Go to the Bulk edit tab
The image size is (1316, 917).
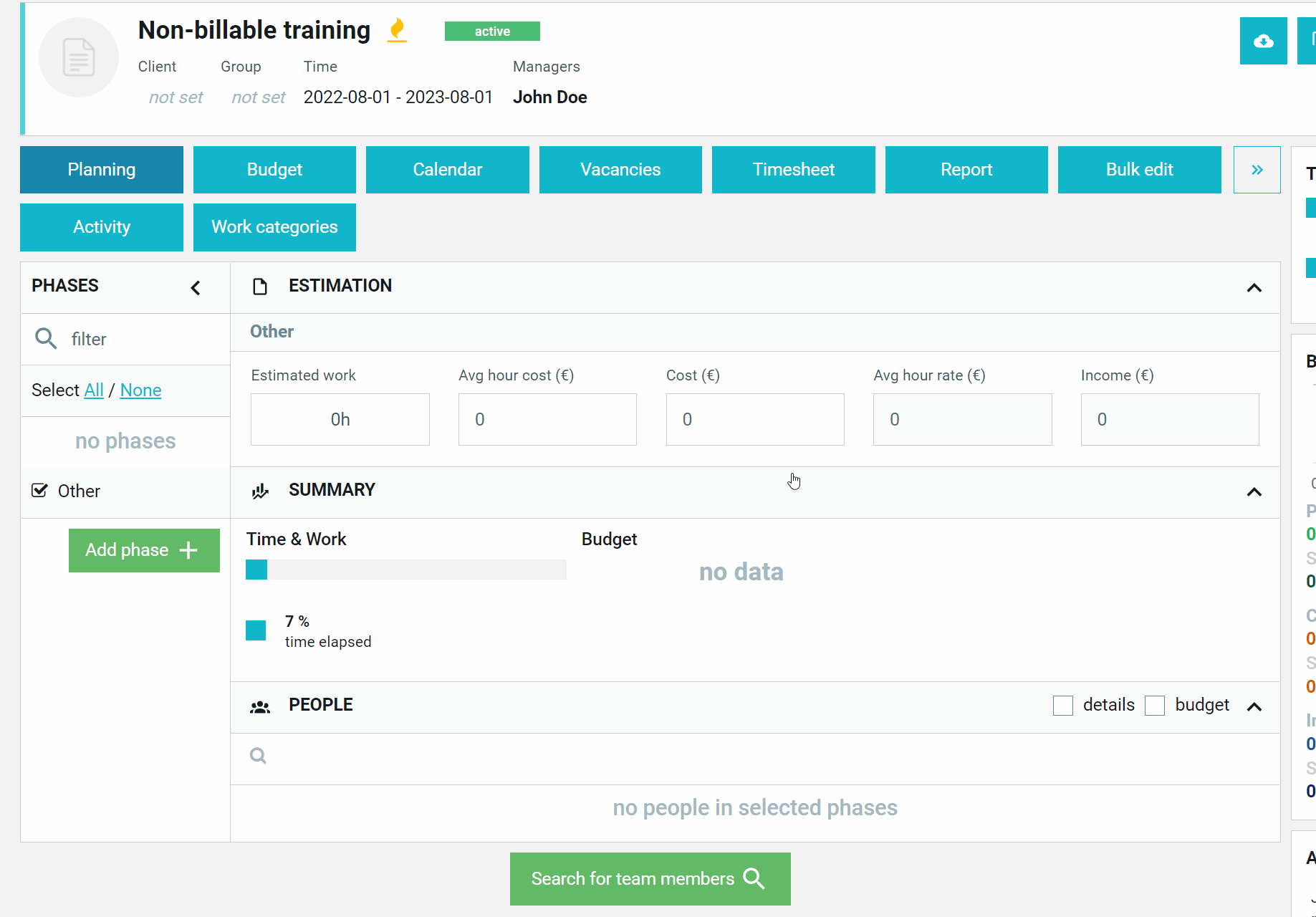1140,170
